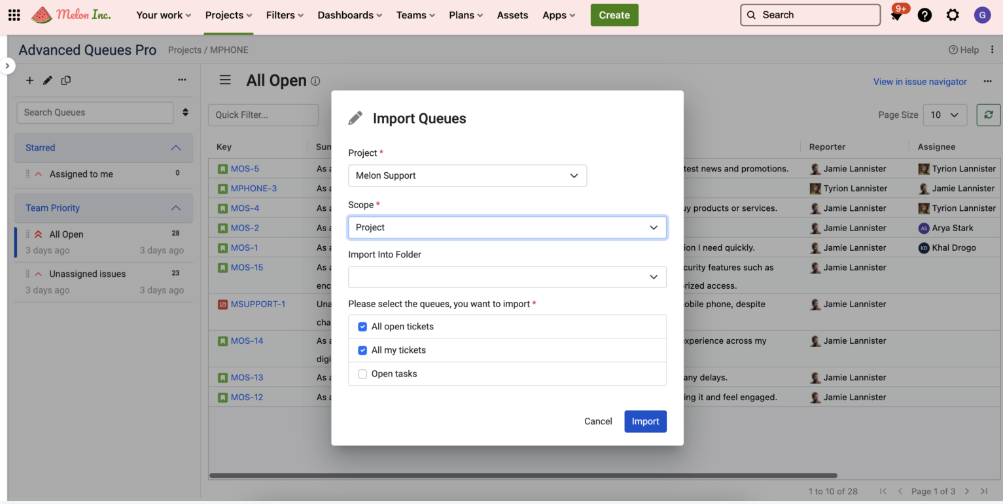Screen dimensions: 1003x504
Task: Open the Page Size dropdown
Action: (944, 115)
